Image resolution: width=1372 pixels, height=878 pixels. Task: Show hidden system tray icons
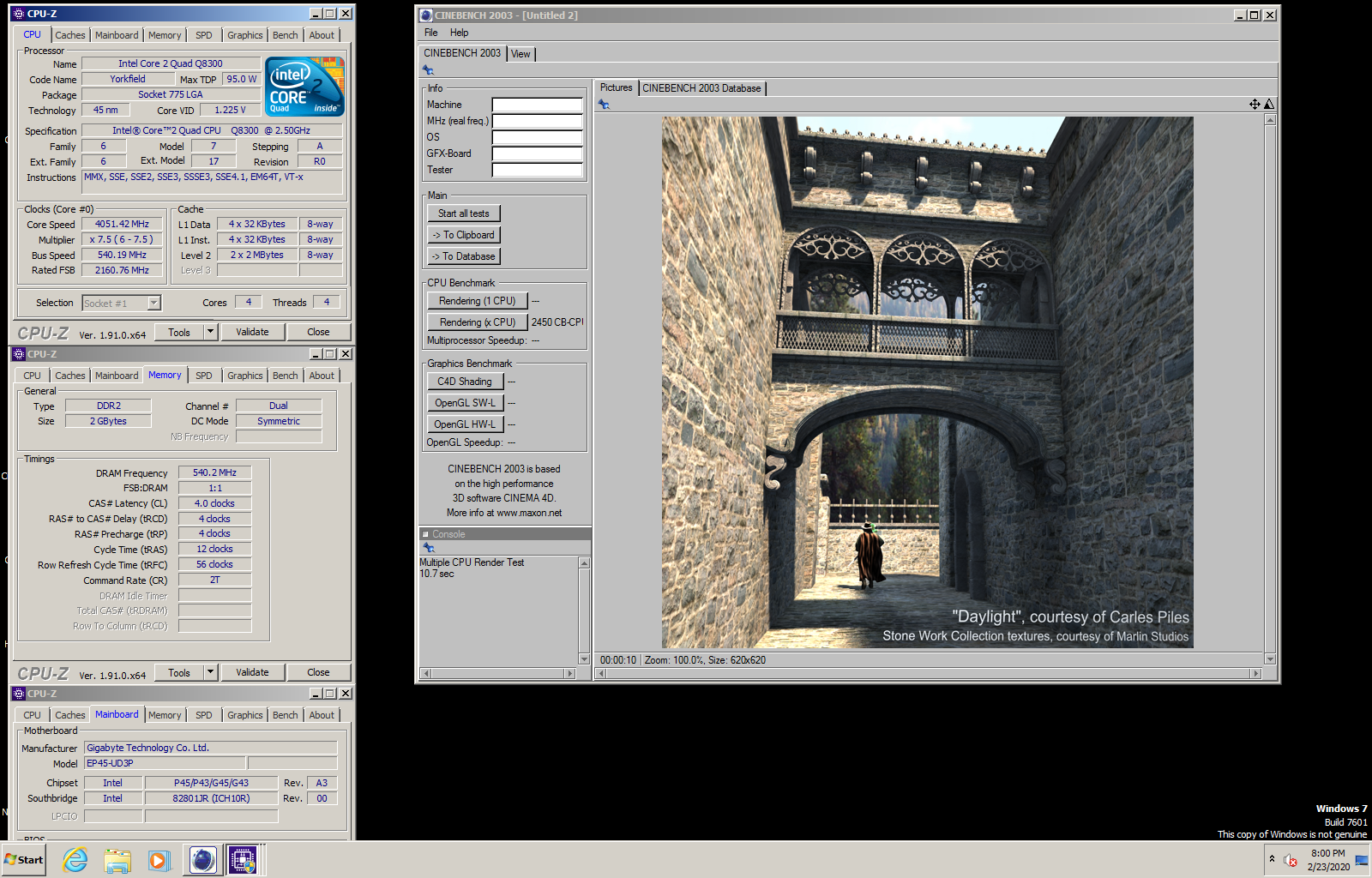click(1272, 859)
